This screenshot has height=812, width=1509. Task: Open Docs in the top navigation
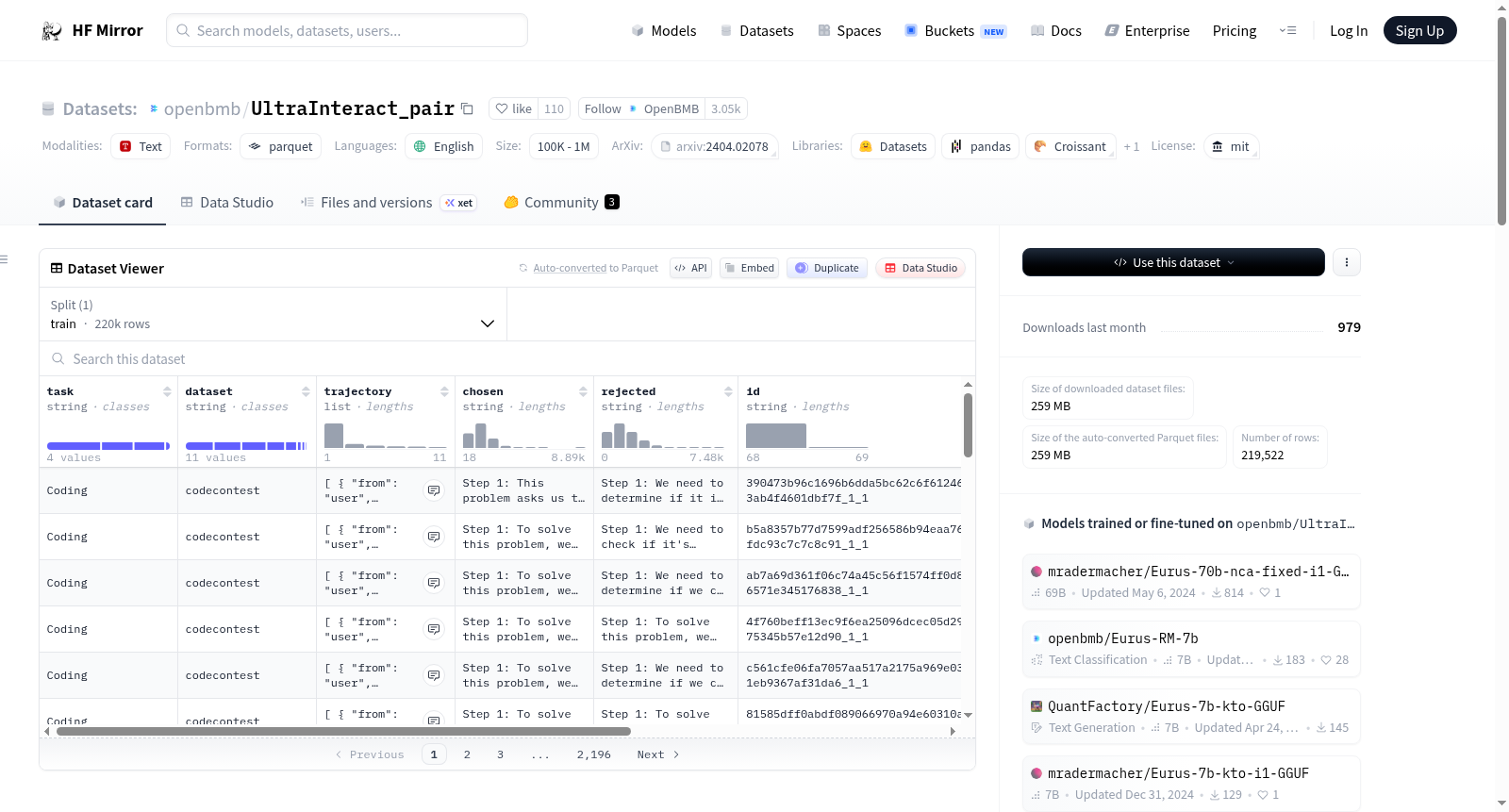pyautogui.click(x=1055, y=31)
